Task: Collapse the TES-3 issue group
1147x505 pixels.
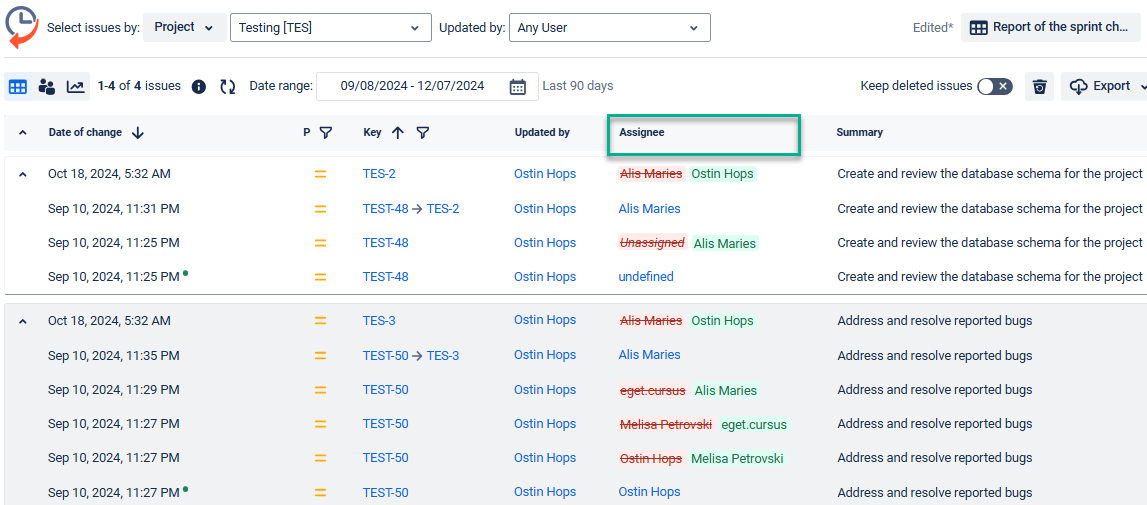Action: pos(23,321)
